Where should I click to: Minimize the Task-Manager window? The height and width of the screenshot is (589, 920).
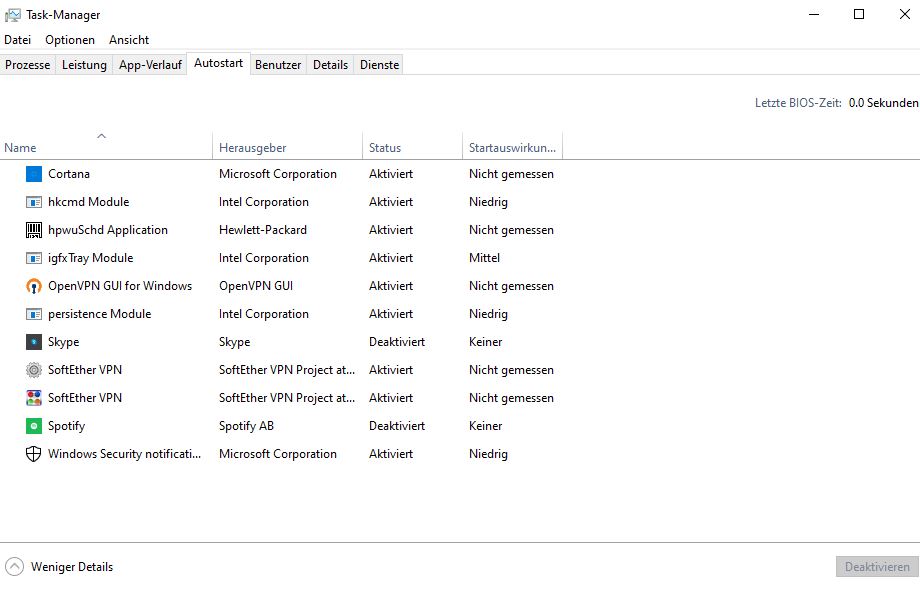click(814, 14)
